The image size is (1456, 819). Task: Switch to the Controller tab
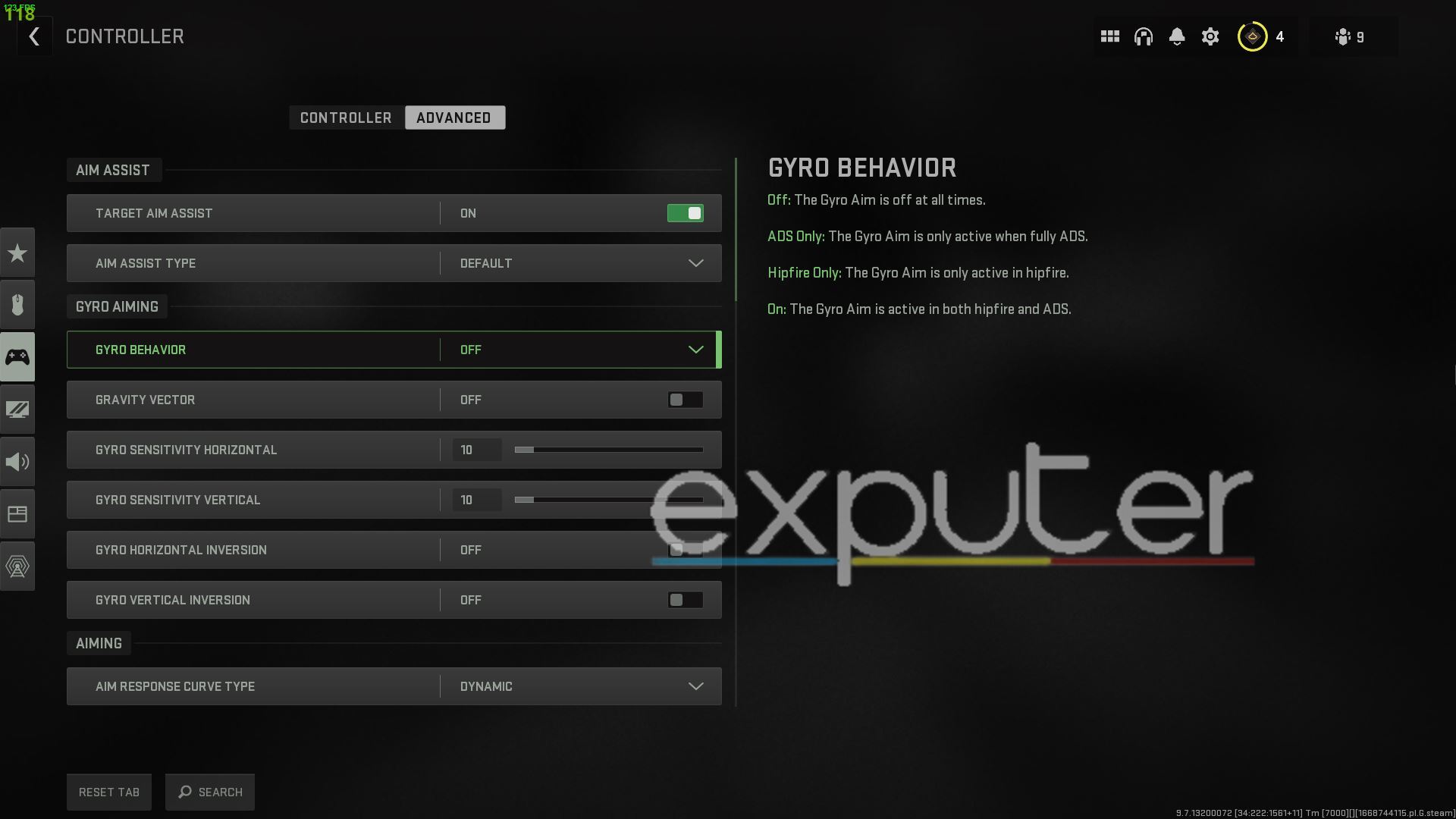pos(346,117)
